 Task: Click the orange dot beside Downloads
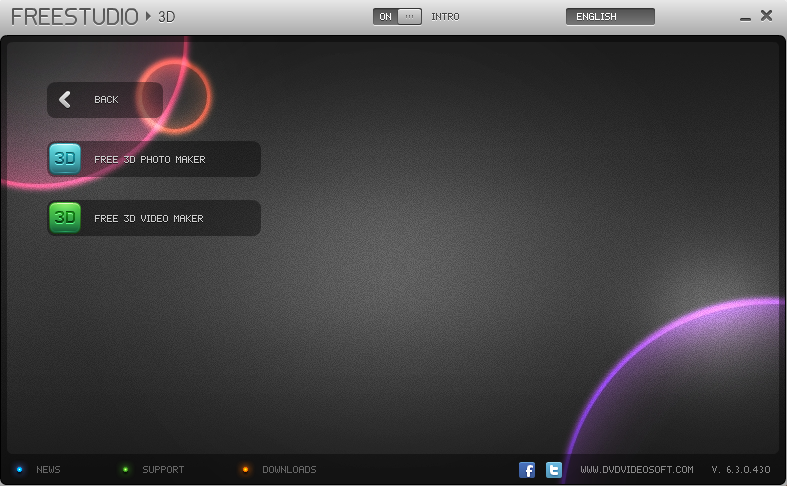[245, 469]
